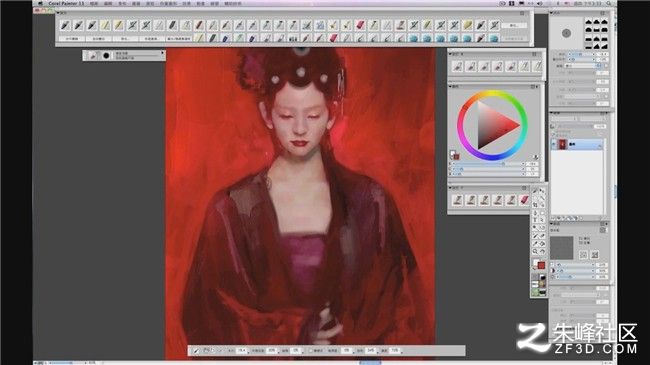Pick first brush in lower custom palette
The image size is (650, 365).
click(x=458, y=200)
